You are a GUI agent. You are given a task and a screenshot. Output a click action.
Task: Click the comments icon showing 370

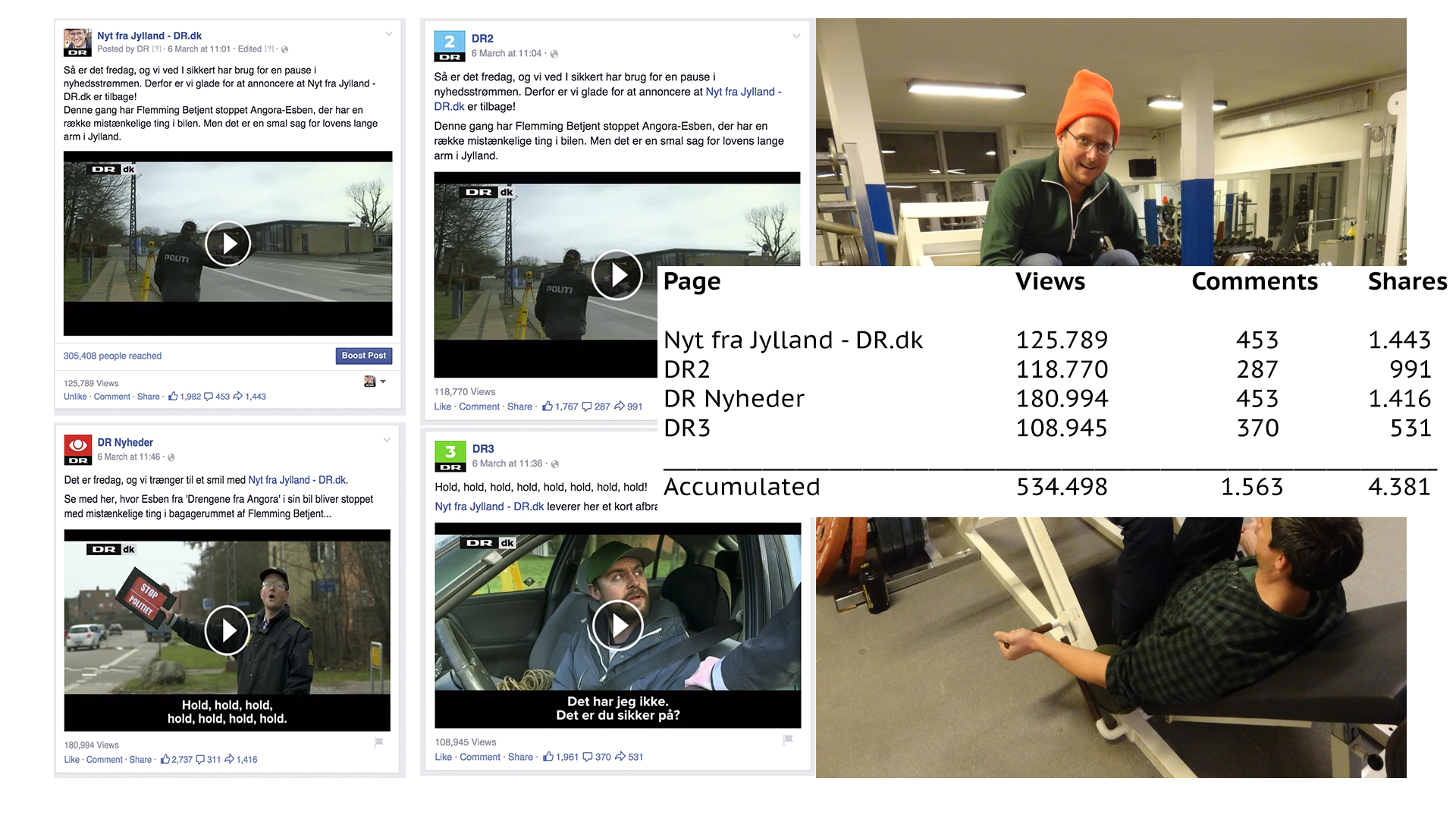click(x=587, y=757)
